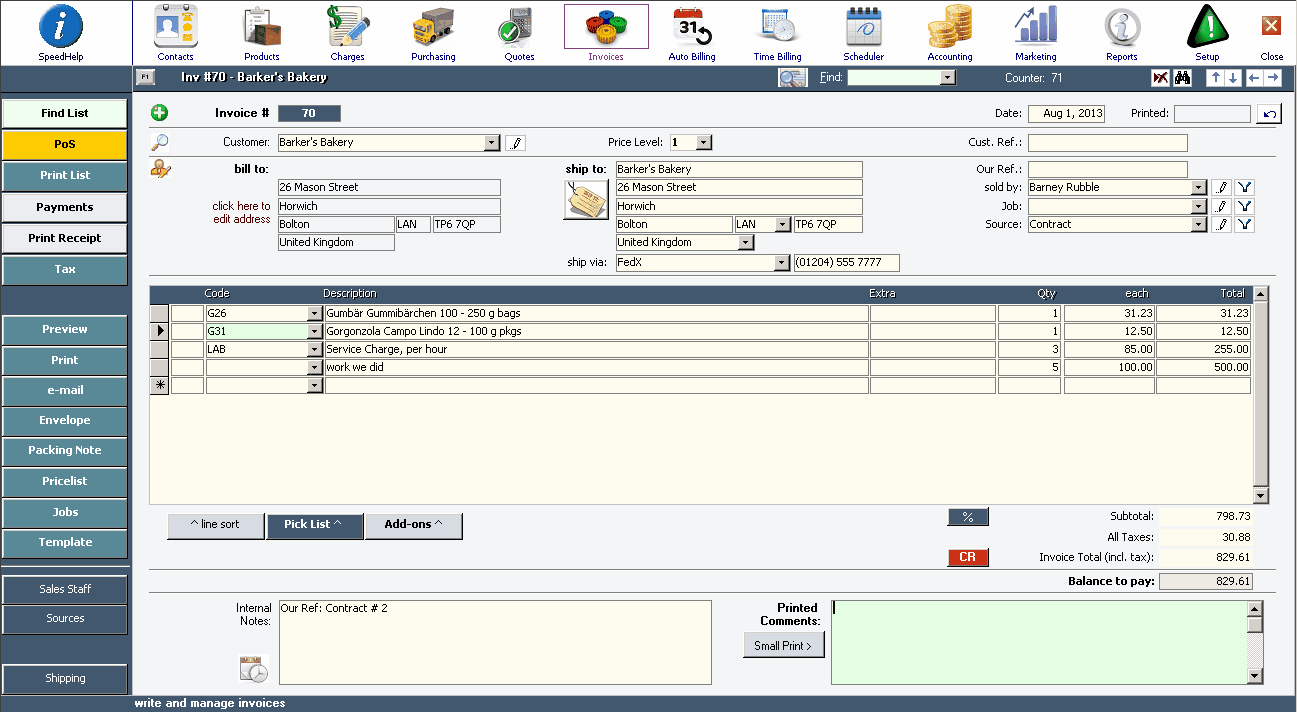Open the Add-ons menu

click(413, 525)
